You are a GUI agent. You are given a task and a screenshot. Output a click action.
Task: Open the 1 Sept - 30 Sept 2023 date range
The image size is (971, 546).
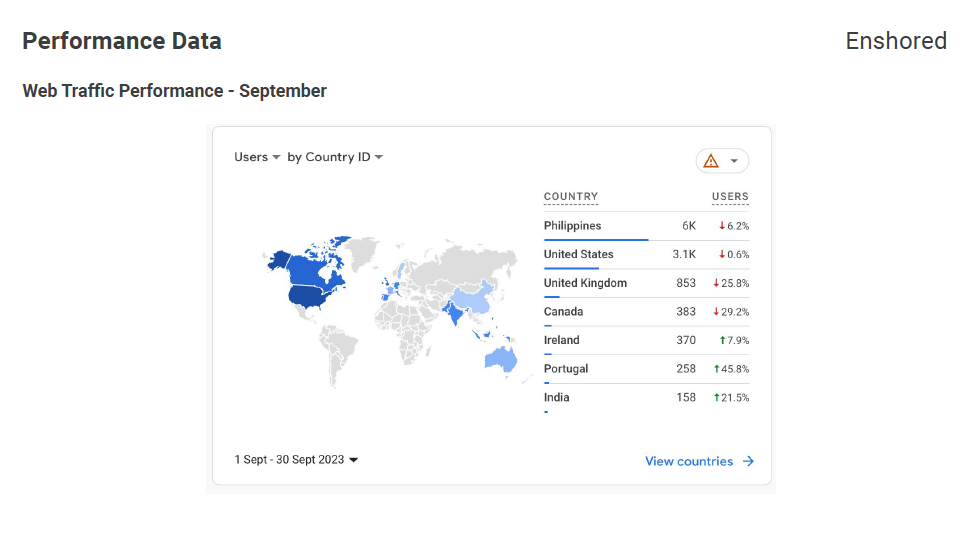click(296, 460)
